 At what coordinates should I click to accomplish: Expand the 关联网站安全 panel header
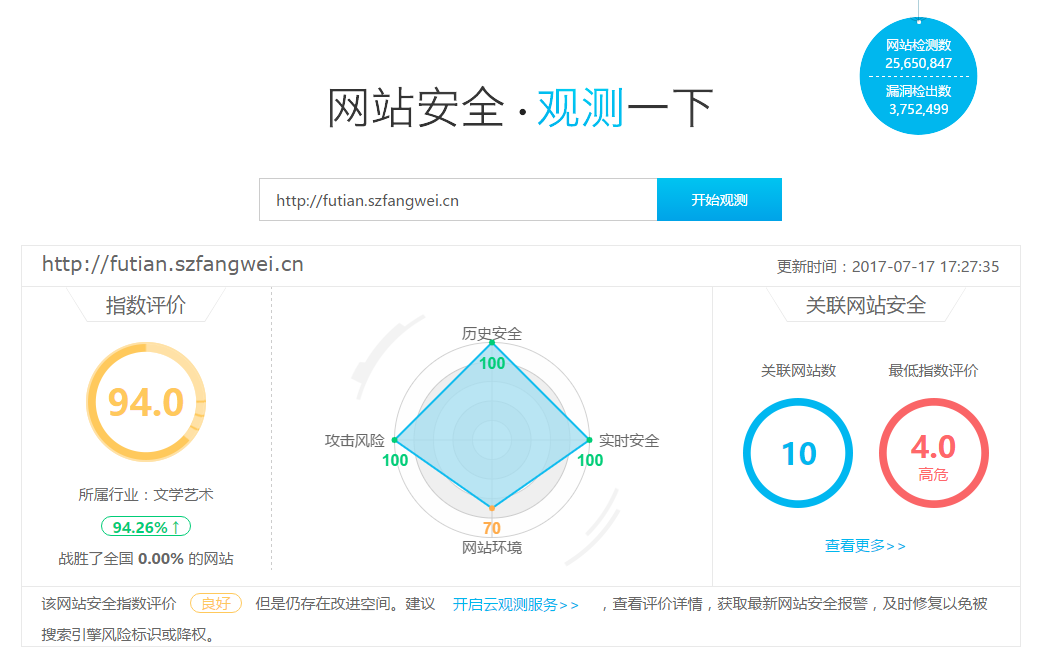tap(865, 303)
